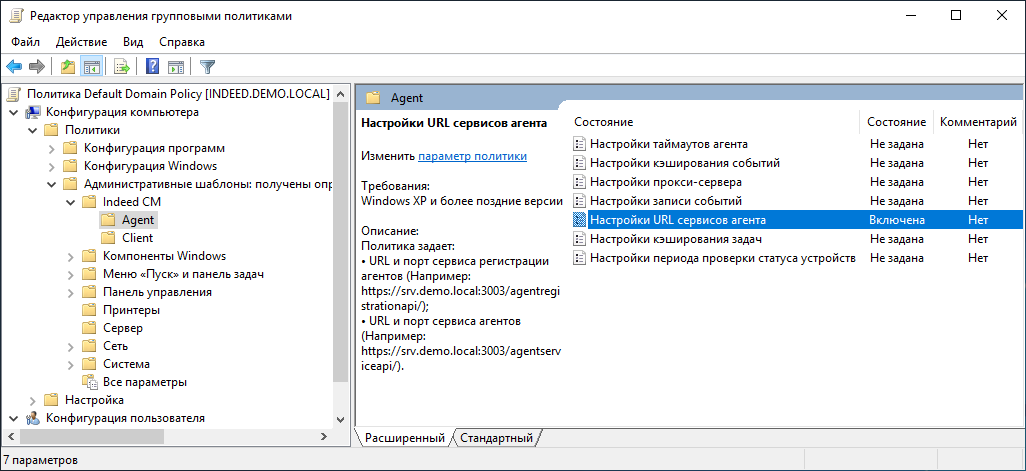Screen dimensions: 1026x471
Task: Open Help via the question mark icon
Action: pos(153,67)
